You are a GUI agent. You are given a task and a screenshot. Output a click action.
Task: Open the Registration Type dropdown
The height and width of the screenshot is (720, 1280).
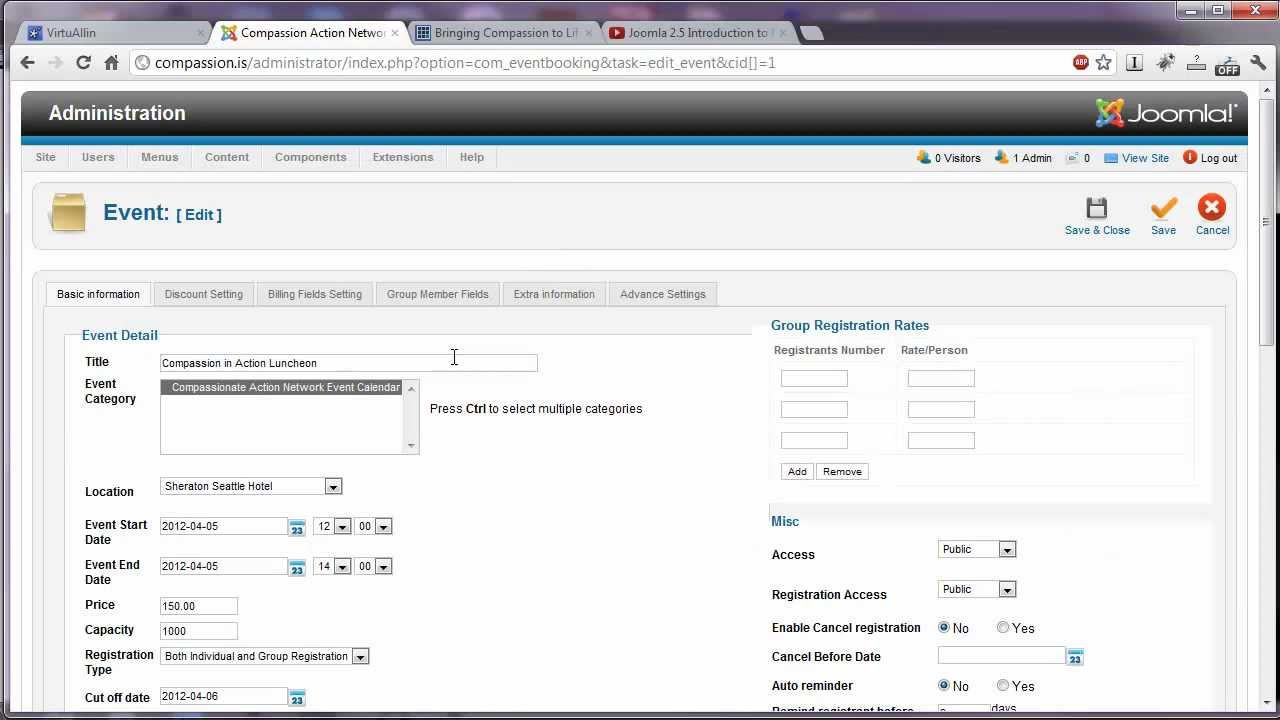[265, 656]
